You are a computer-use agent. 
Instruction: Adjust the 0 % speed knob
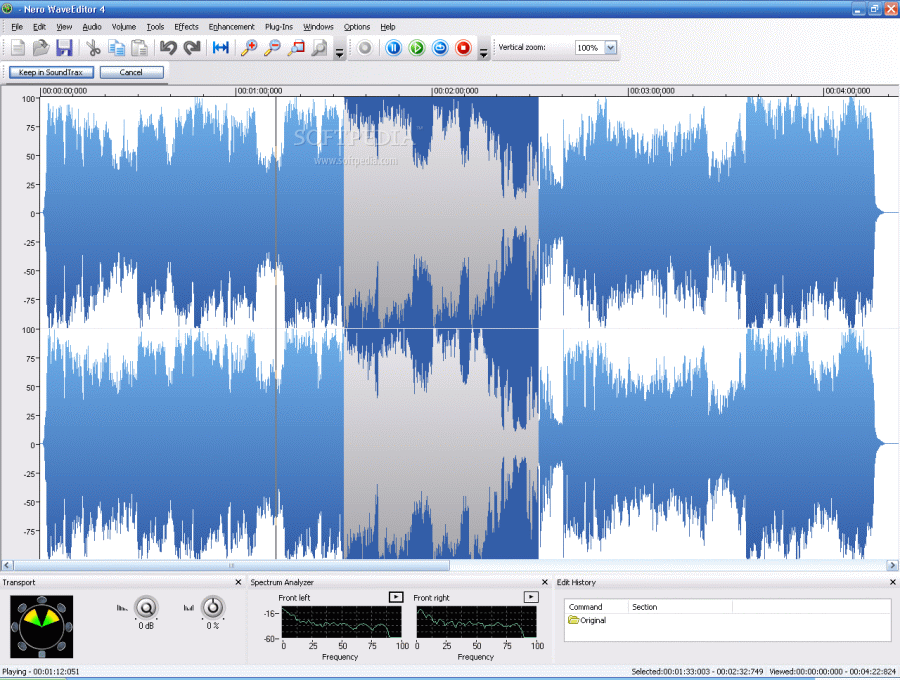213,607
